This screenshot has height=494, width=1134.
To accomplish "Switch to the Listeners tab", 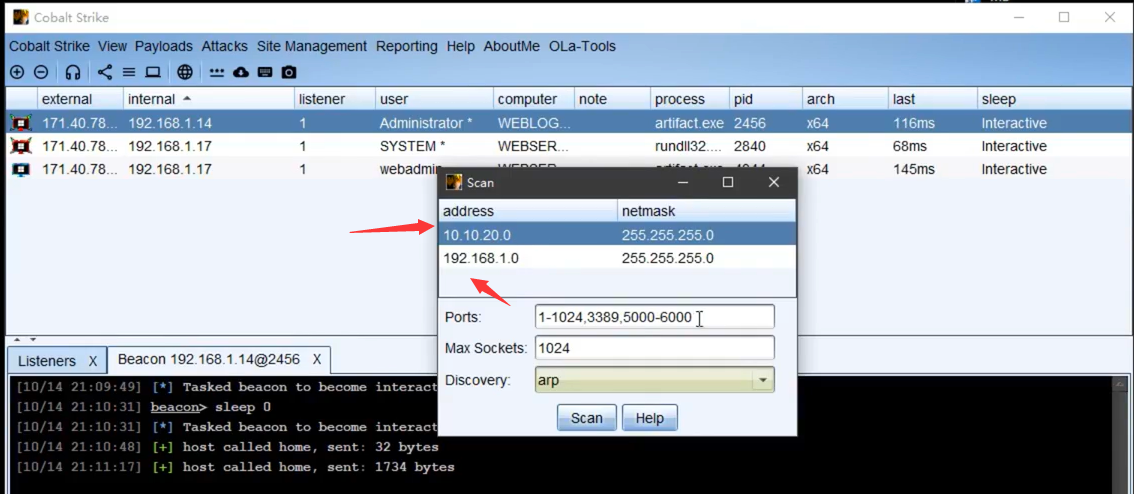I will point(47,360).
